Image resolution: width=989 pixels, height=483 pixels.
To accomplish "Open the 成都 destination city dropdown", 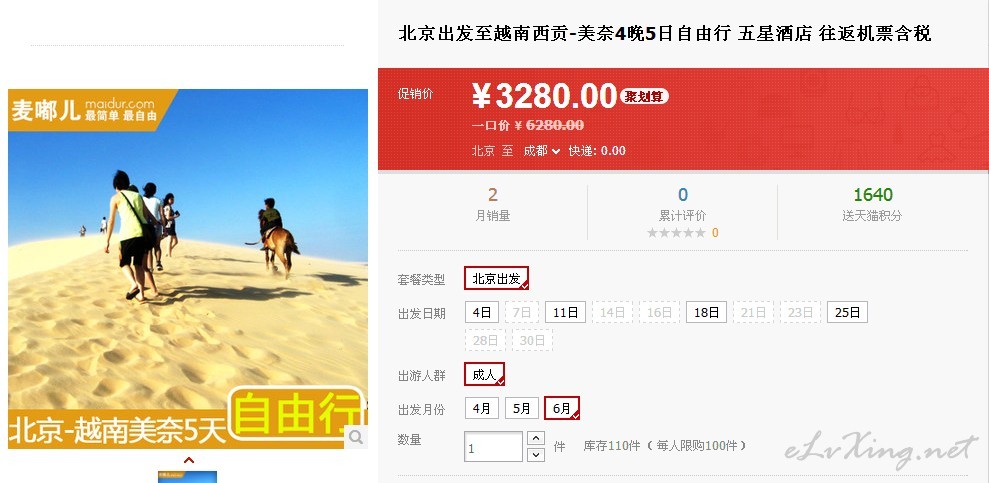I will (x=542, y=151).
